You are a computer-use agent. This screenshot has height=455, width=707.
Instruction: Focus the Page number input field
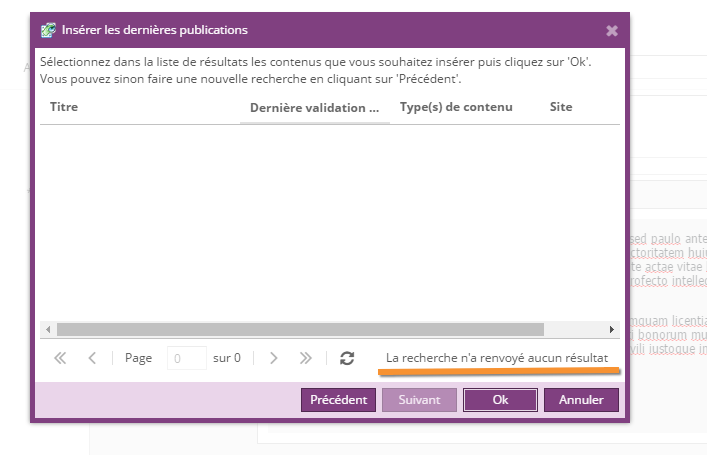click(186, 358)
